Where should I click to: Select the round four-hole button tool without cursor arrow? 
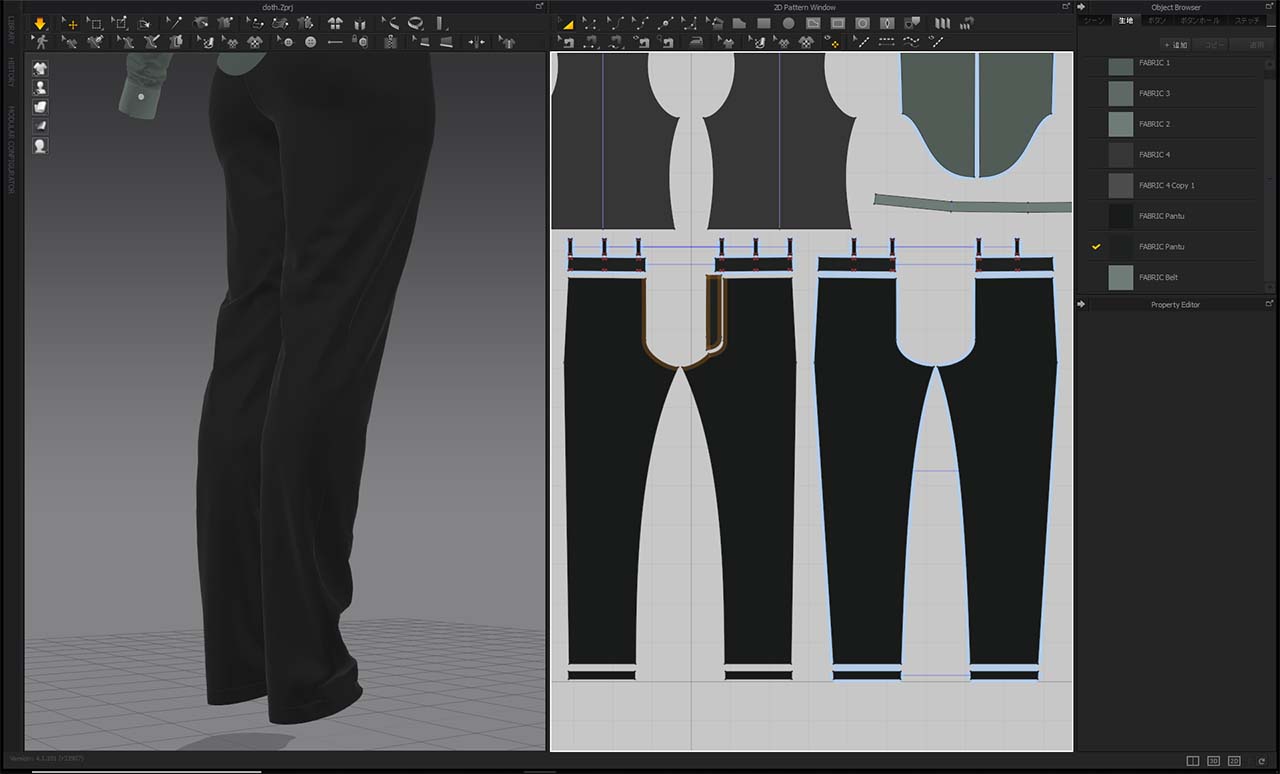pos(310,41)
